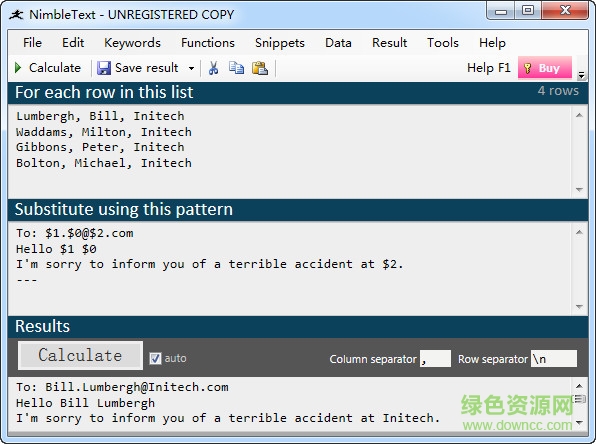596x444 pixels.
Task: Open the Help menu
Action: [x=492, y=43]
